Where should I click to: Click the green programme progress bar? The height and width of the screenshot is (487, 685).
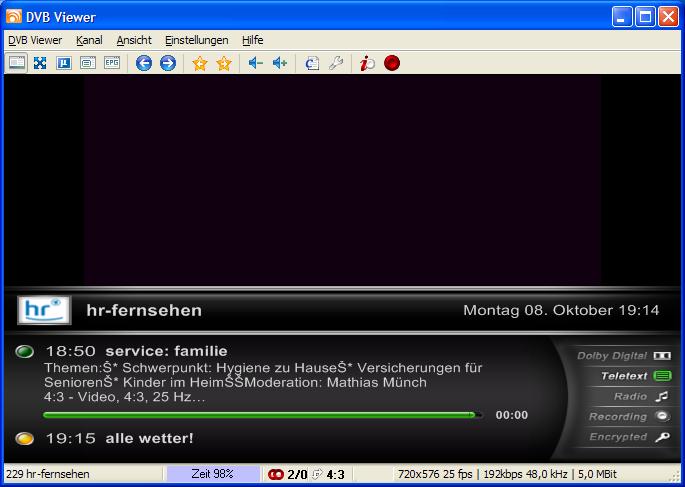coord(263,415)
